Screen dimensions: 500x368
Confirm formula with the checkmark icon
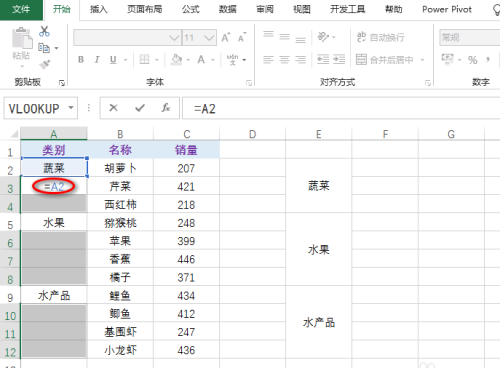pos(140,108)
